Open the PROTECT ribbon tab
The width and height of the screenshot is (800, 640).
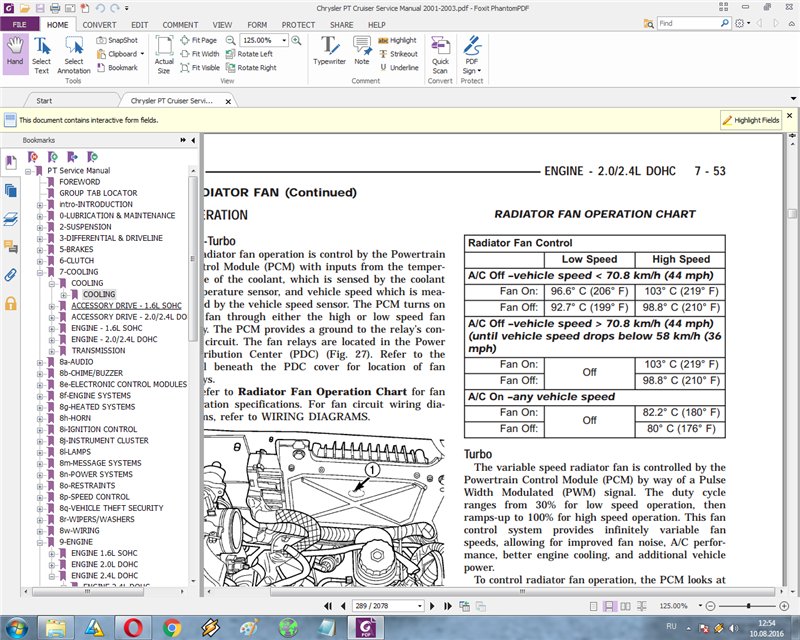point(298,24)
